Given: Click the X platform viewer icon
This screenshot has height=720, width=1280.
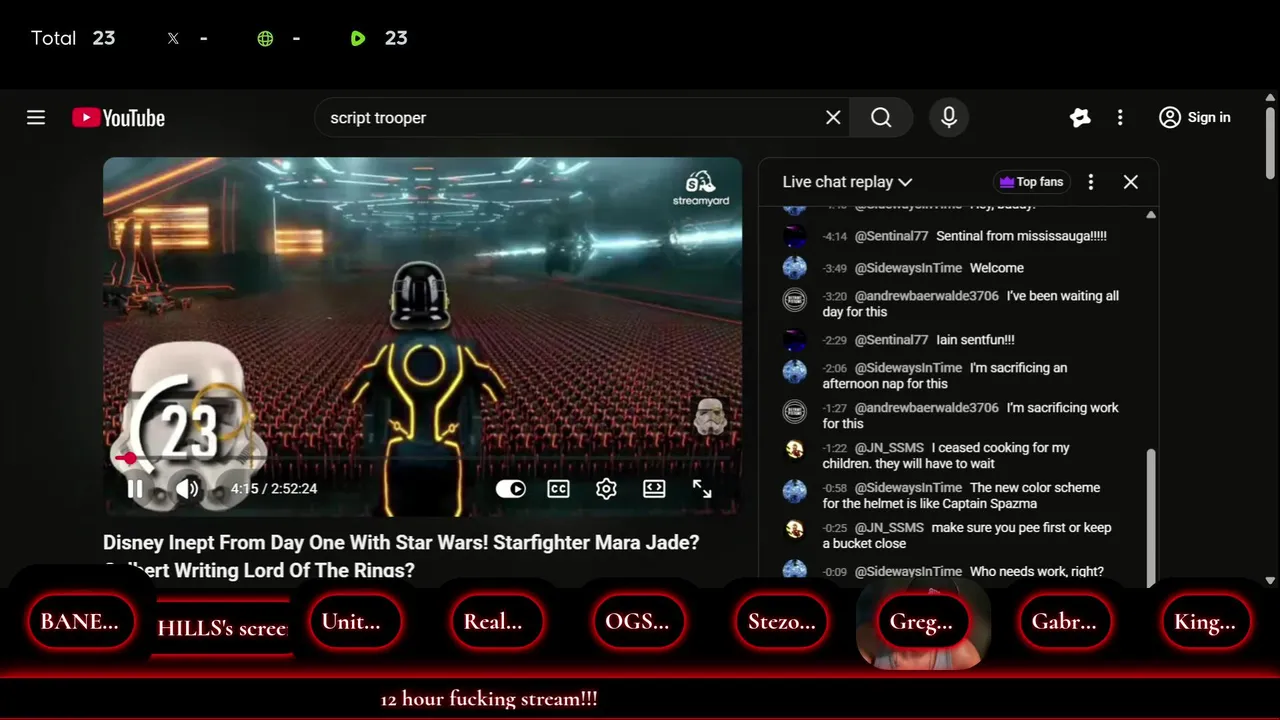Looking at the screenshot, I should point(173,39).
